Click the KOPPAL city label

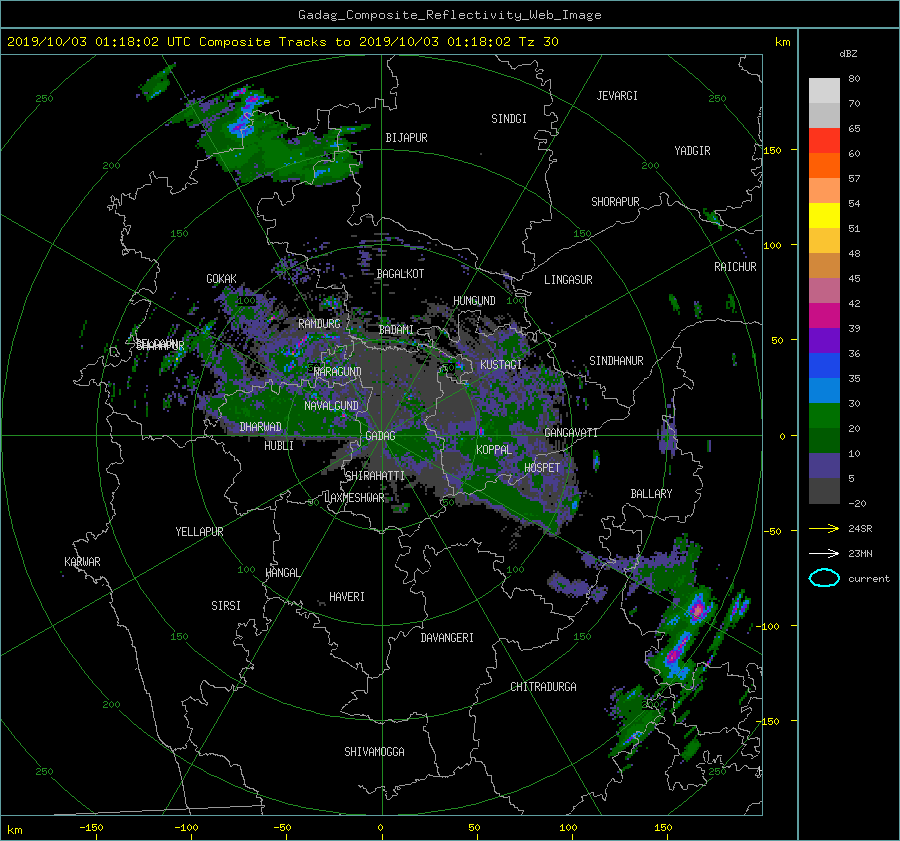point(494,450)
